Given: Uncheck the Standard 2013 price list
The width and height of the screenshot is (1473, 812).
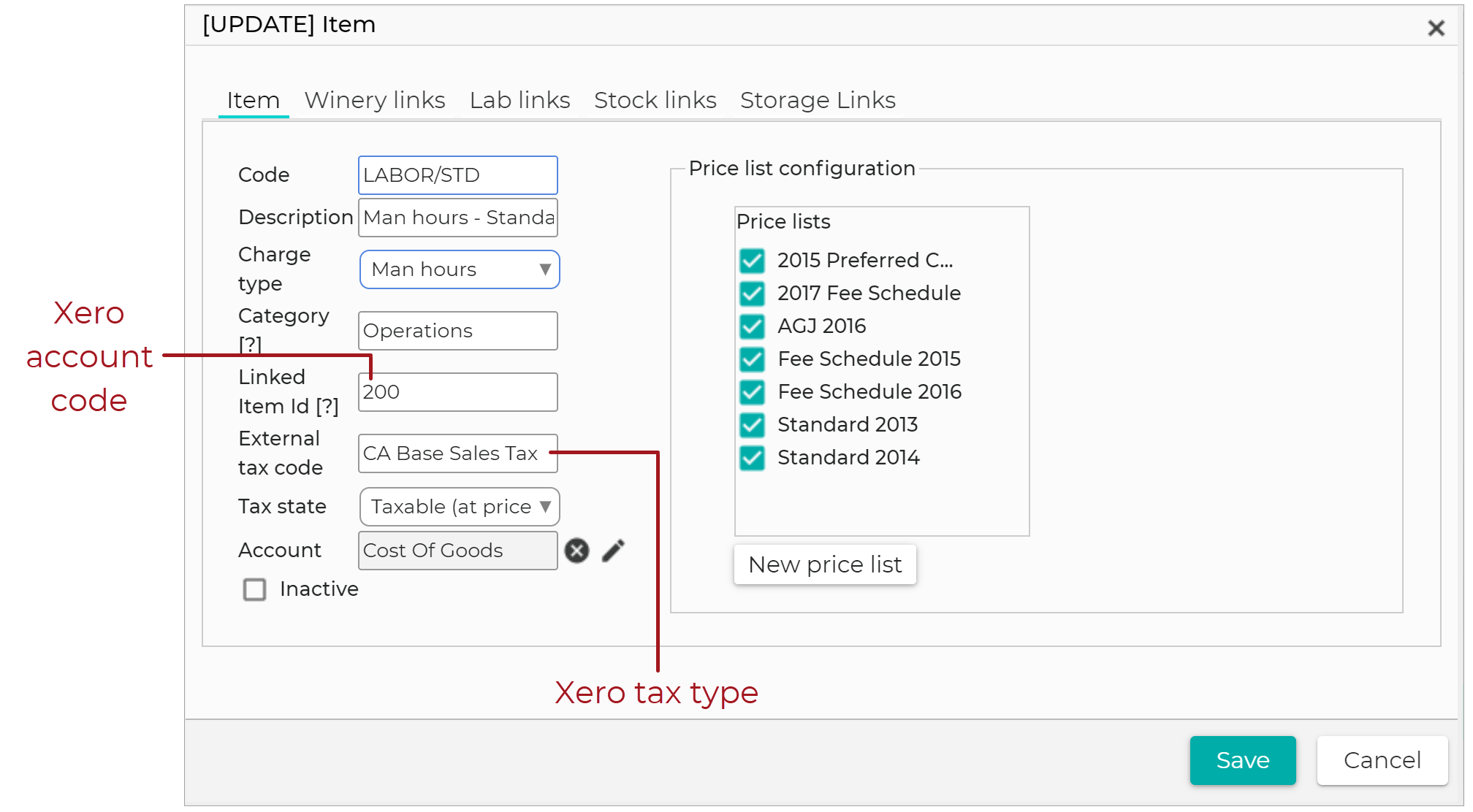Looking at the screenshot, I should click(752, 425).
